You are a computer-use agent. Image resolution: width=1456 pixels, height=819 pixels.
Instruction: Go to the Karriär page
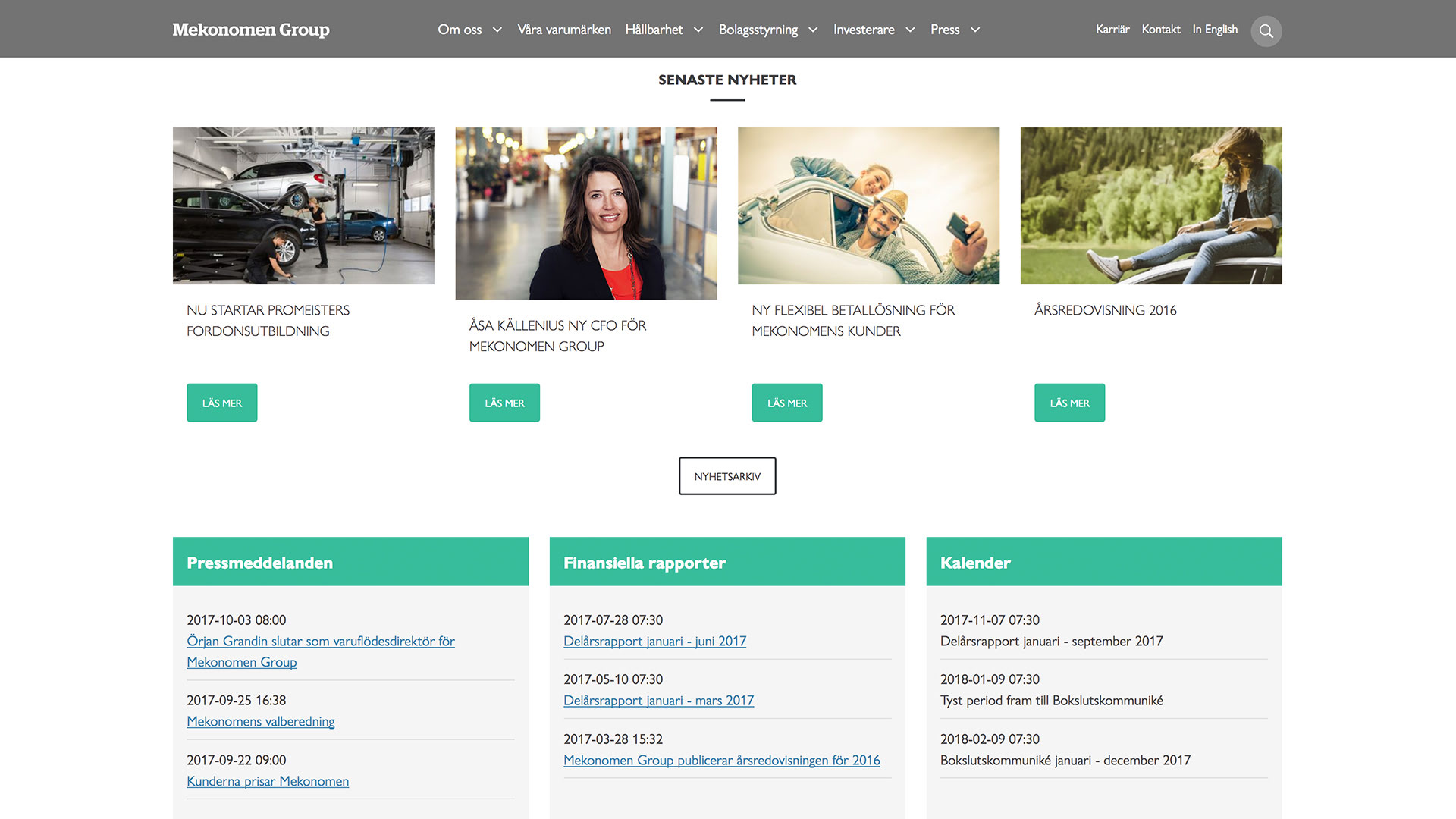click(1112, 29)
